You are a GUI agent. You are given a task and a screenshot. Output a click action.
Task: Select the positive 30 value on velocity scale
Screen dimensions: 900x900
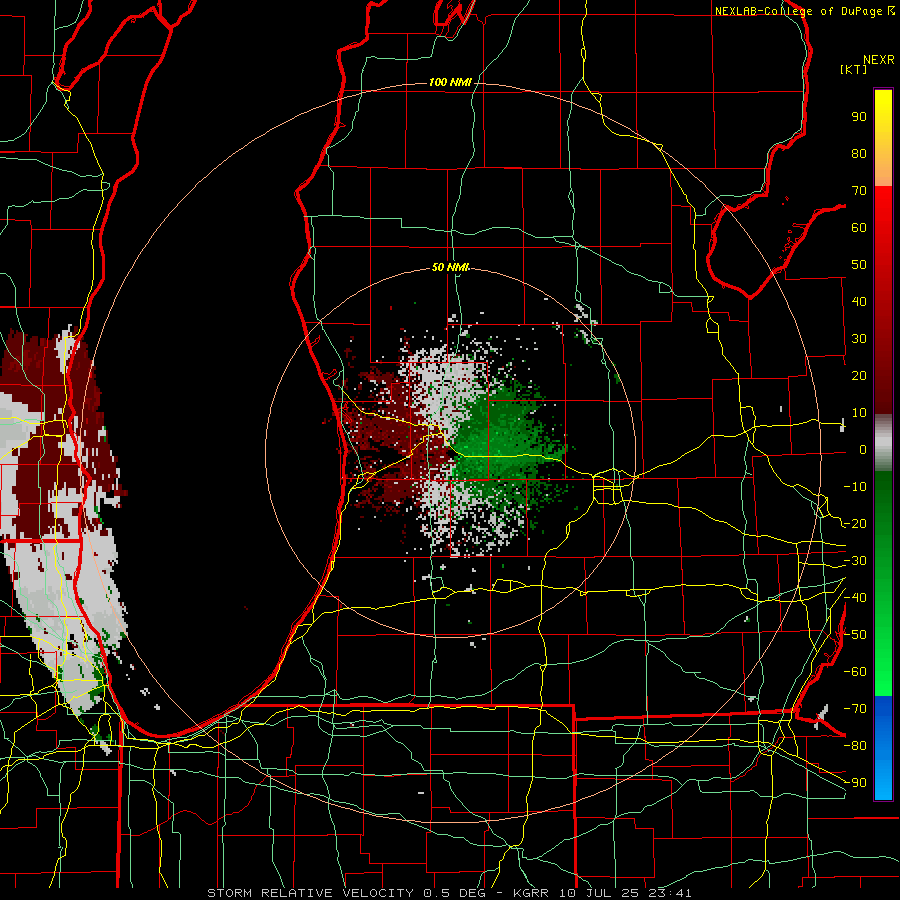pos(859,339)
